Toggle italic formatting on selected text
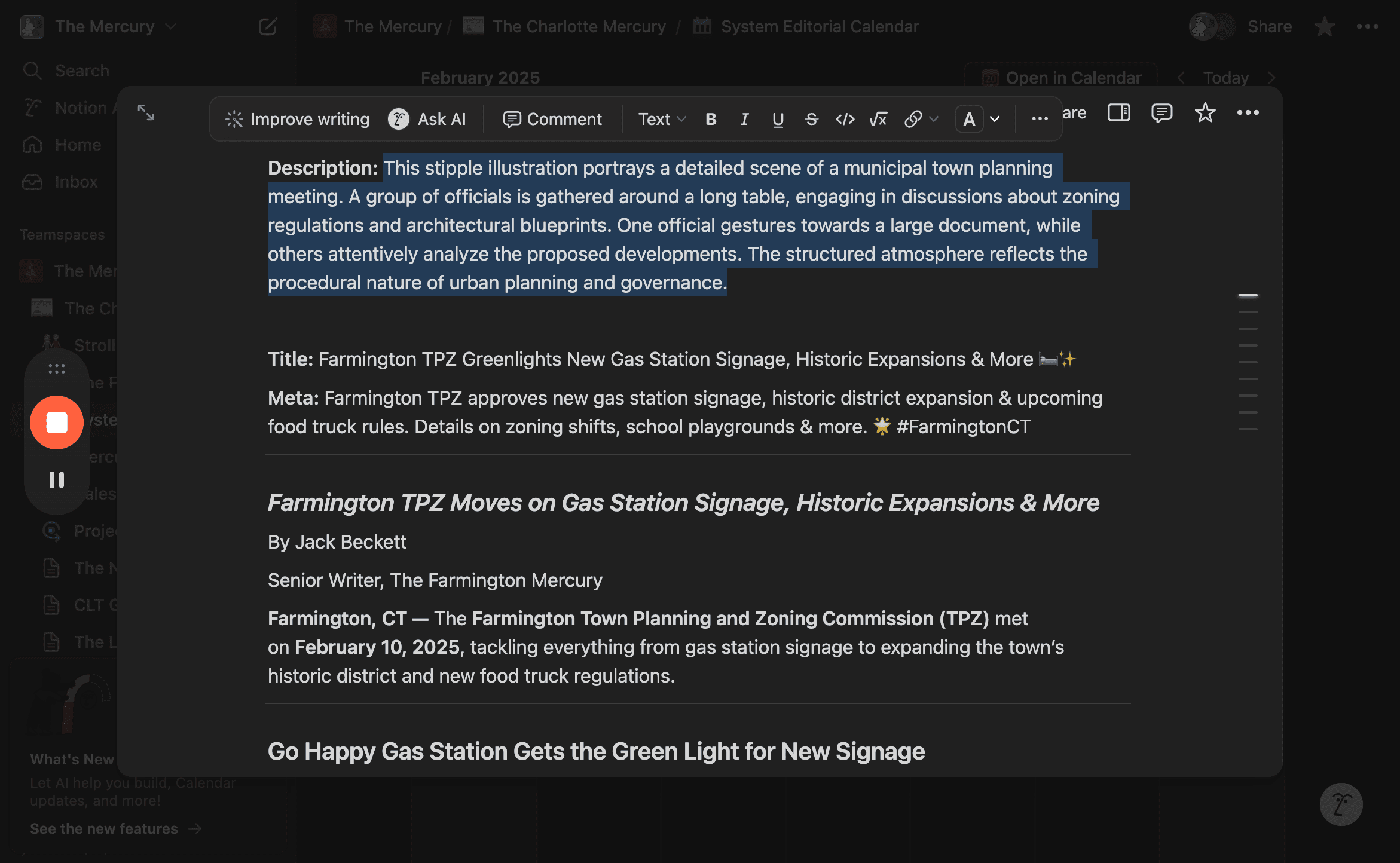This screenshot has width=1400, height=863. (744, 120)
